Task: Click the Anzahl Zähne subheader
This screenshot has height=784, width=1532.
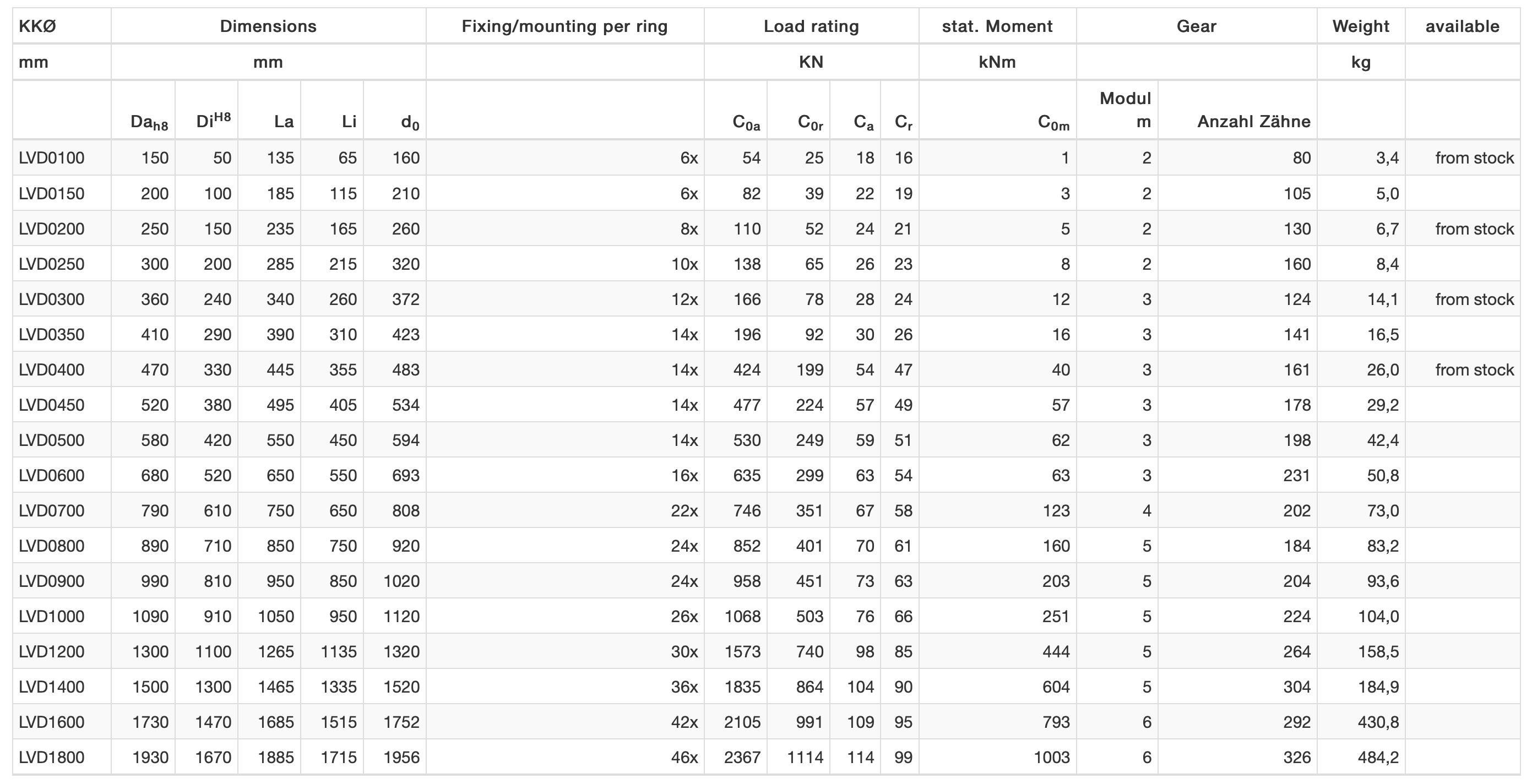Action: pyautogui.click(x=1254, y=121)
